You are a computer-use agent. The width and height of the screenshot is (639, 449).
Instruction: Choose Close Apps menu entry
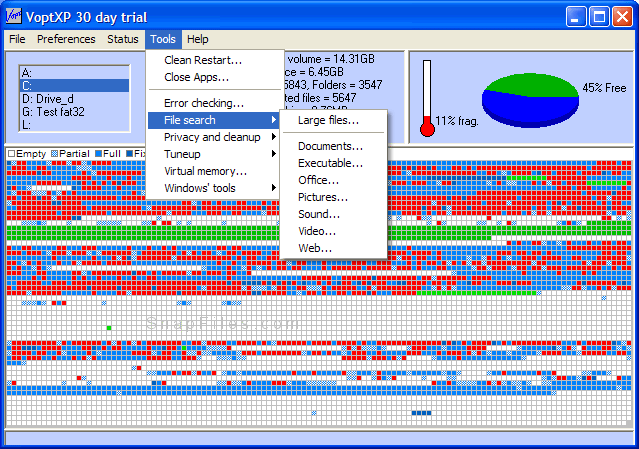point(213,77)
